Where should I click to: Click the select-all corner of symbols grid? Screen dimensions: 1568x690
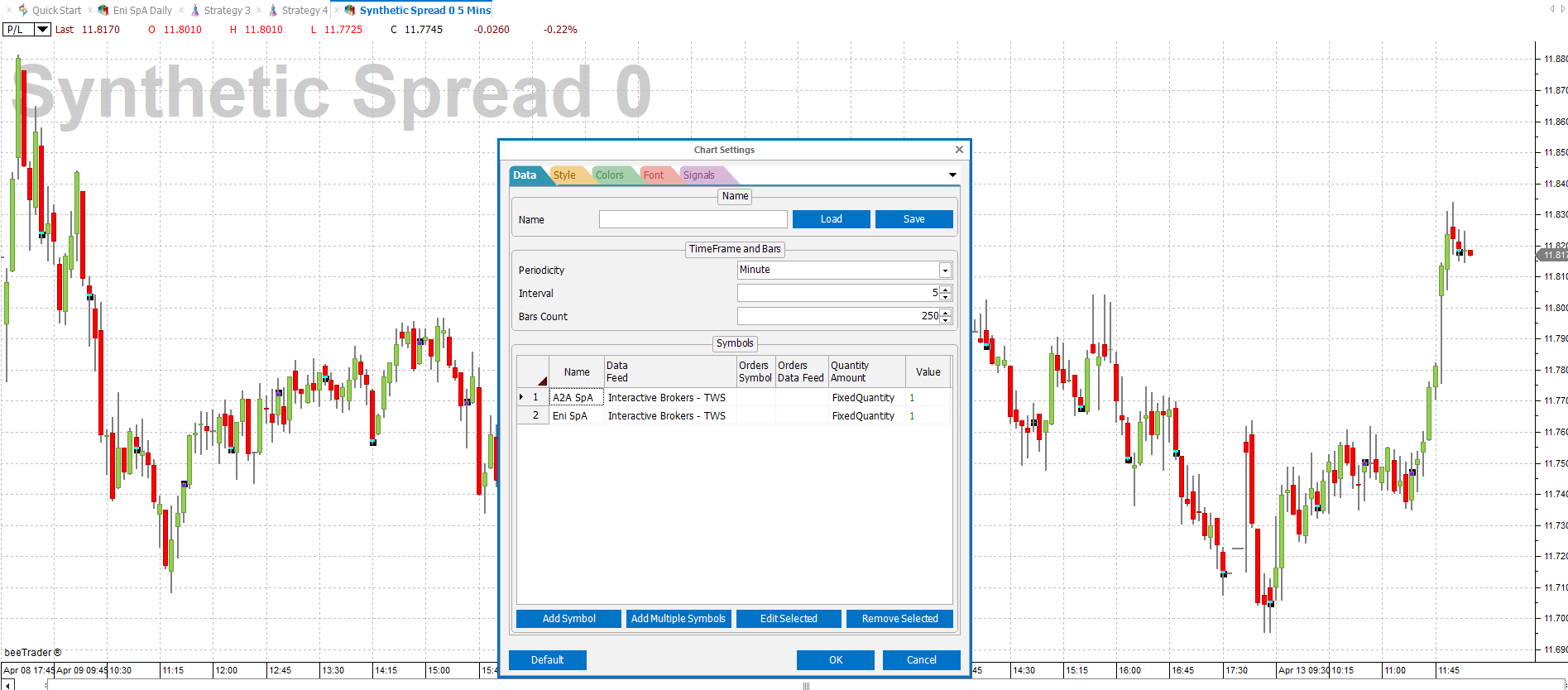pyautogui.click(x=533, y=372)
